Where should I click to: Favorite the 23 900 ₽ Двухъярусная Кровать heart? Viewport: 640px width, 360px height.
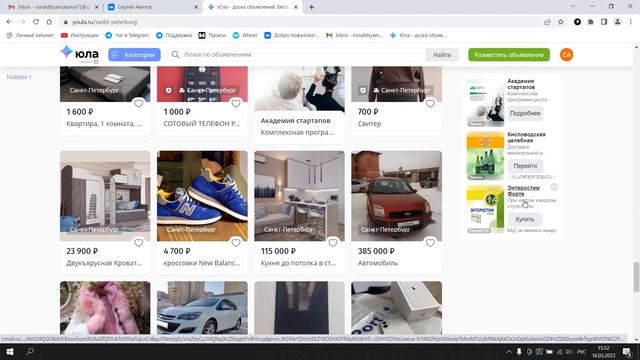[x=139, y=243]
